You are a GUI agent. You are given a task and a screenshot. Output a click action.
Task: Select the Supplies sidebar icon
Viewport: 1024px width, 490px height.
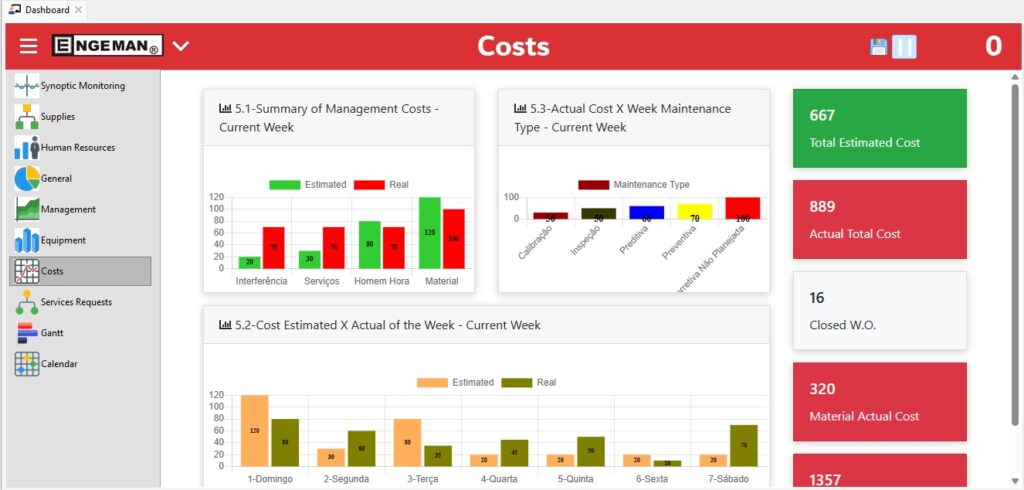click(27, 117)
